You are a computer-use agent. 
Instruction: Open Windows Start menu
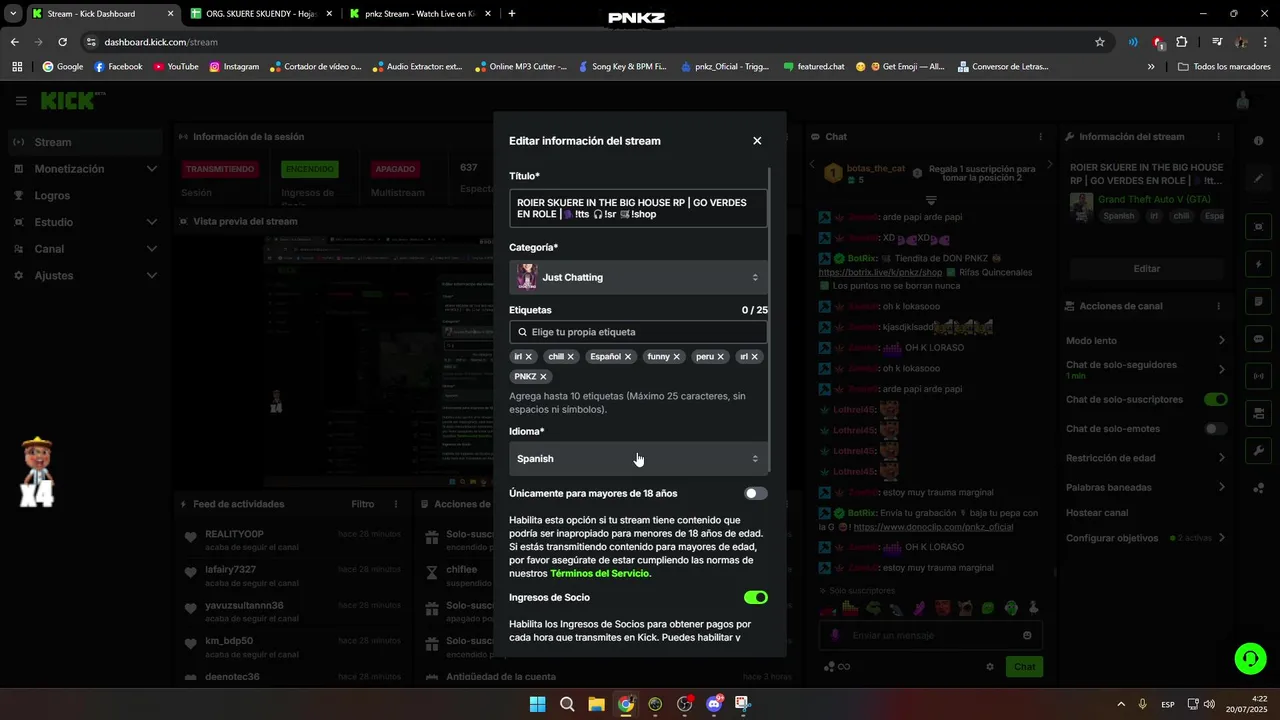[x=537, y=704]
